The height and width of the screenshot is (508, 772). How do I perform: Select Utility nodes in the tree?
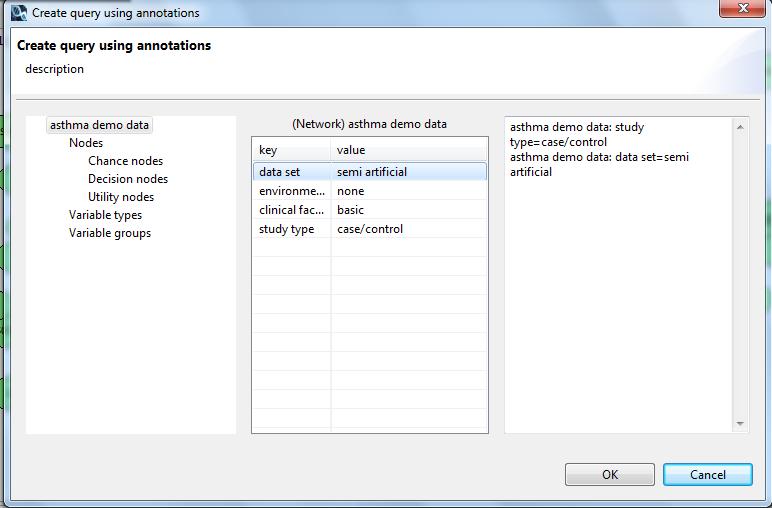(x=121, y=197)
